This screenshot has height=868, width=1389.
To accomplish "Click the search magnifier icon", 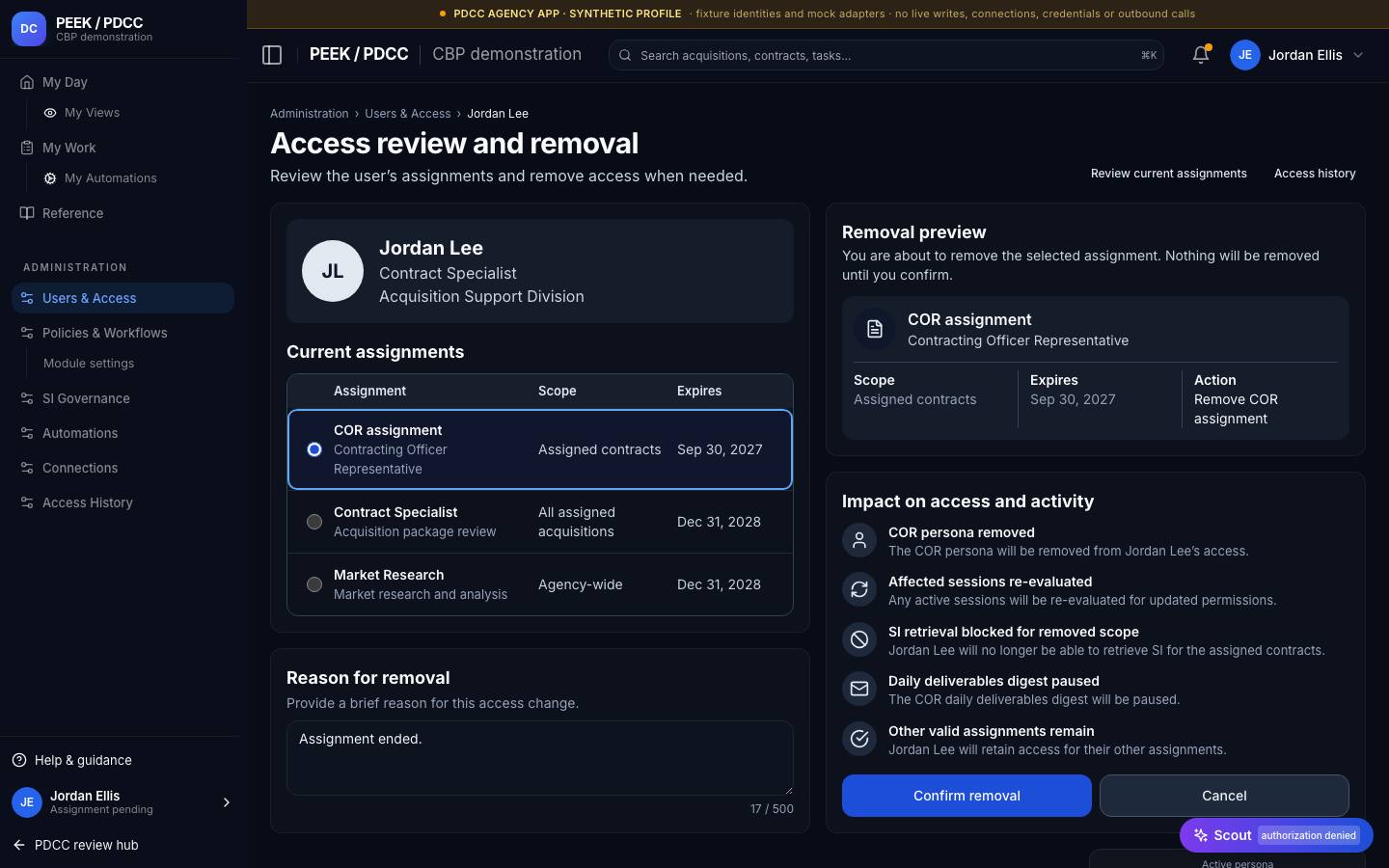I will pyautogui.click(x=625, y=55).
